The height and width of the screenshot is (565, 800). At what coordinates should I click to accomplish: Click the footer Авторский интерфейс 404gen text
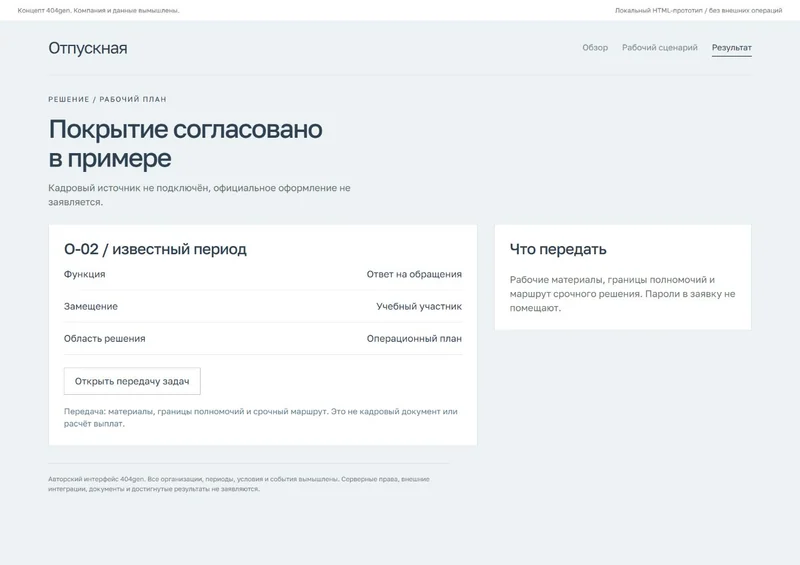[x=239, y=484]
